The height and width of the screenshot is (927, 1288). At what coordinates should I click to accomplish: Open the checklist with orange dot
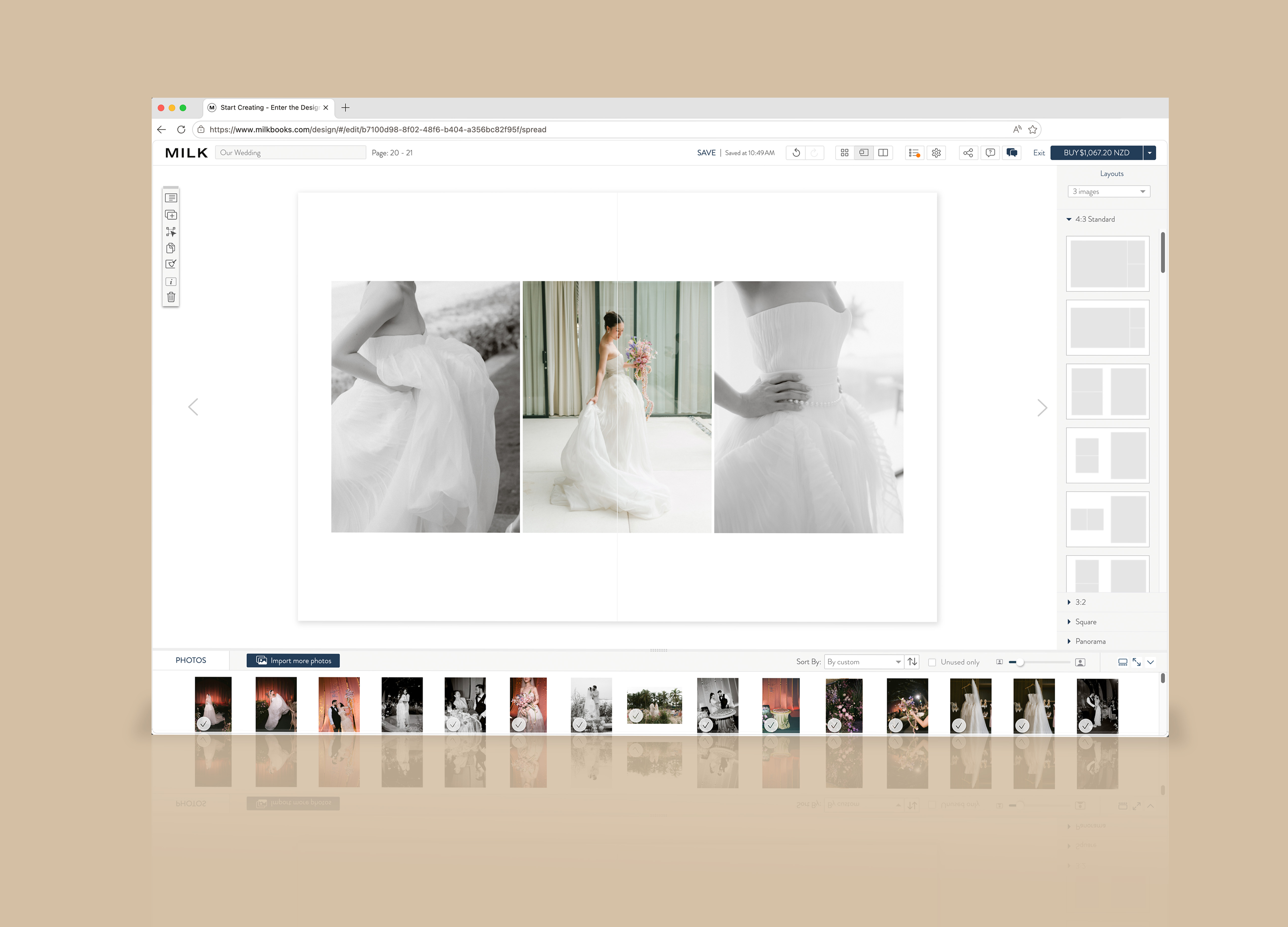914,153
